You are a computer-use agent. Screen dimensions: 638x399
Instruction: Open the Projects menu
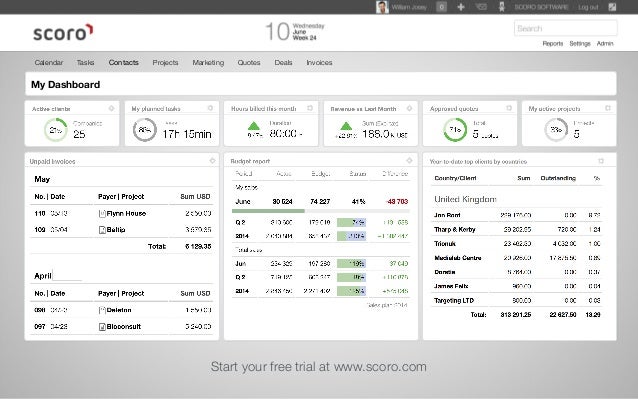(165, 63)
